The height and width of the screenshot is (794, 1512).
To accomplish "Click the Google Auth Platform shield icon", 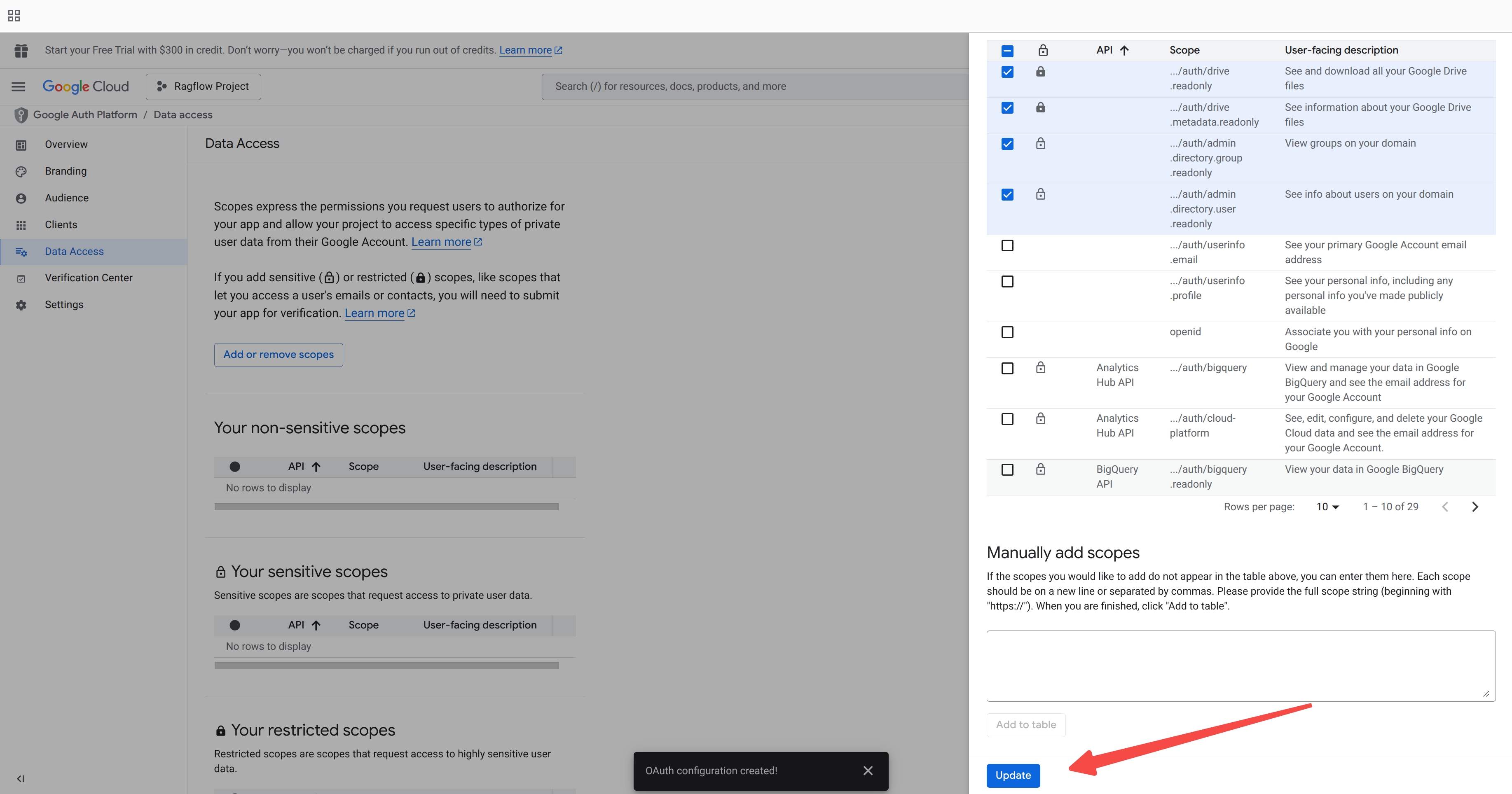I will (21, 115).
